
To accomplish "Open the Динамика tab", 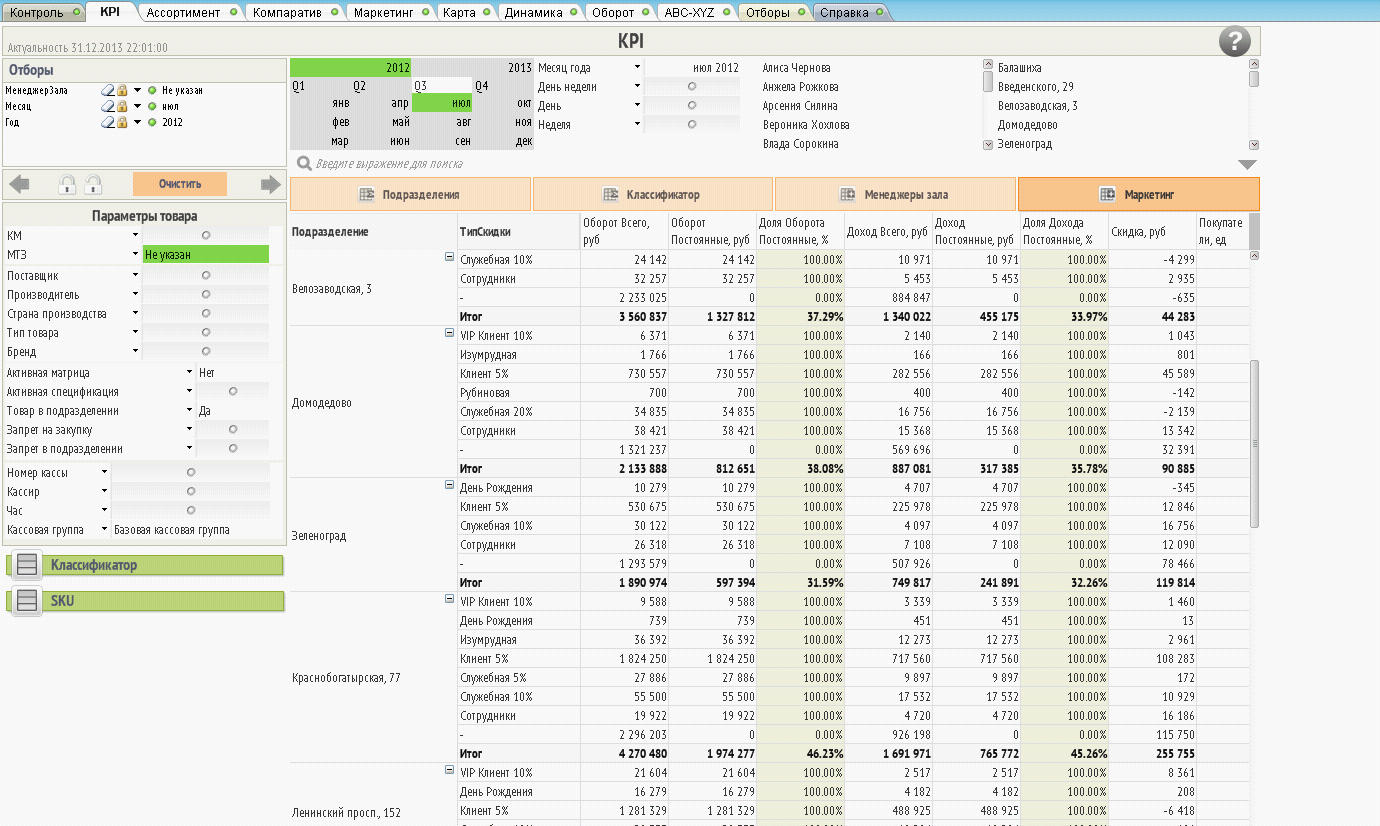I will [541, 12].
